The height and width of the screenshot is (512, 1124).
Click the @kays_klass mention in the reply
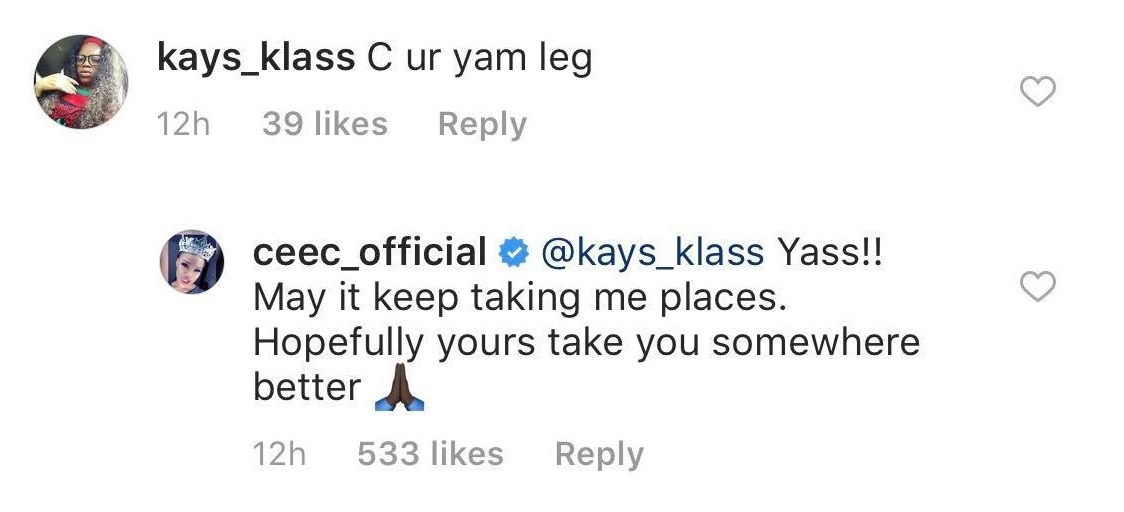point(652,252)
